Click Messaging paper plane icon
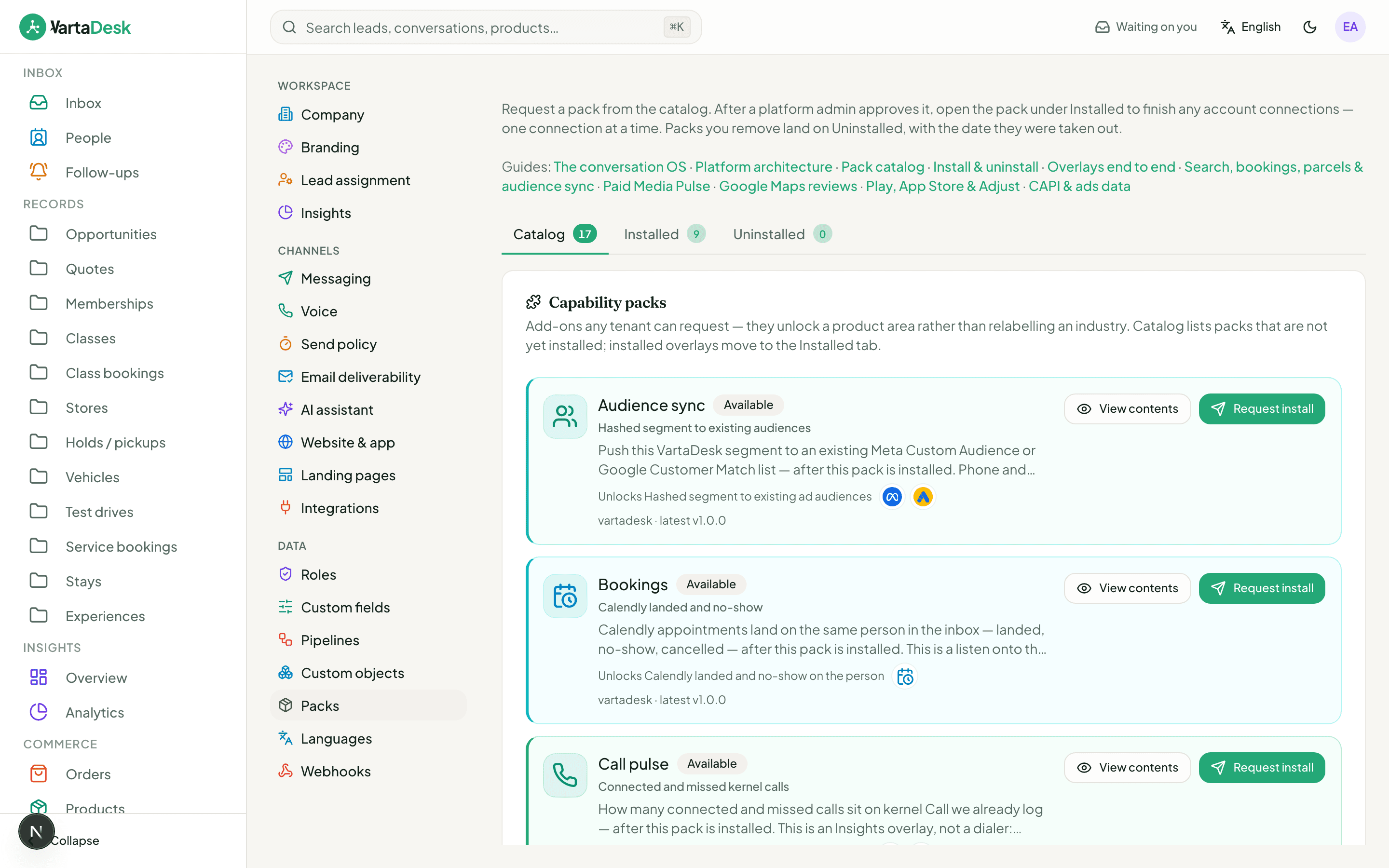 click(x=285, y=278)
